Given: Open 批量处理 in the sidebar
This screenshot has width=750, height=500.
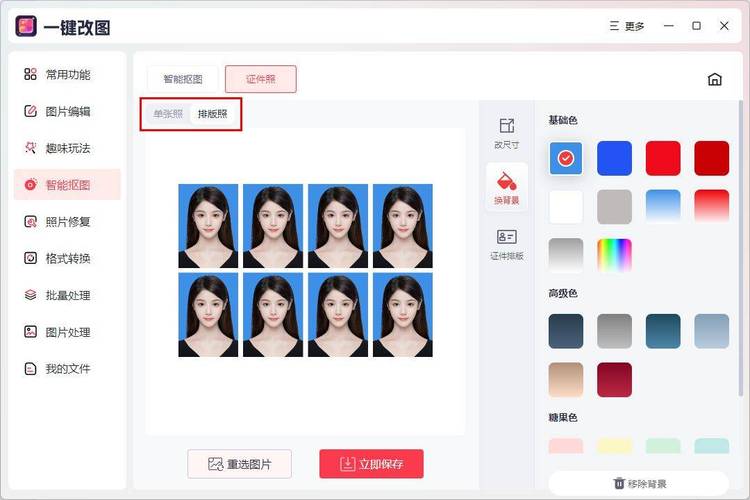Looking at the screenshot, I should coord(67,295).
